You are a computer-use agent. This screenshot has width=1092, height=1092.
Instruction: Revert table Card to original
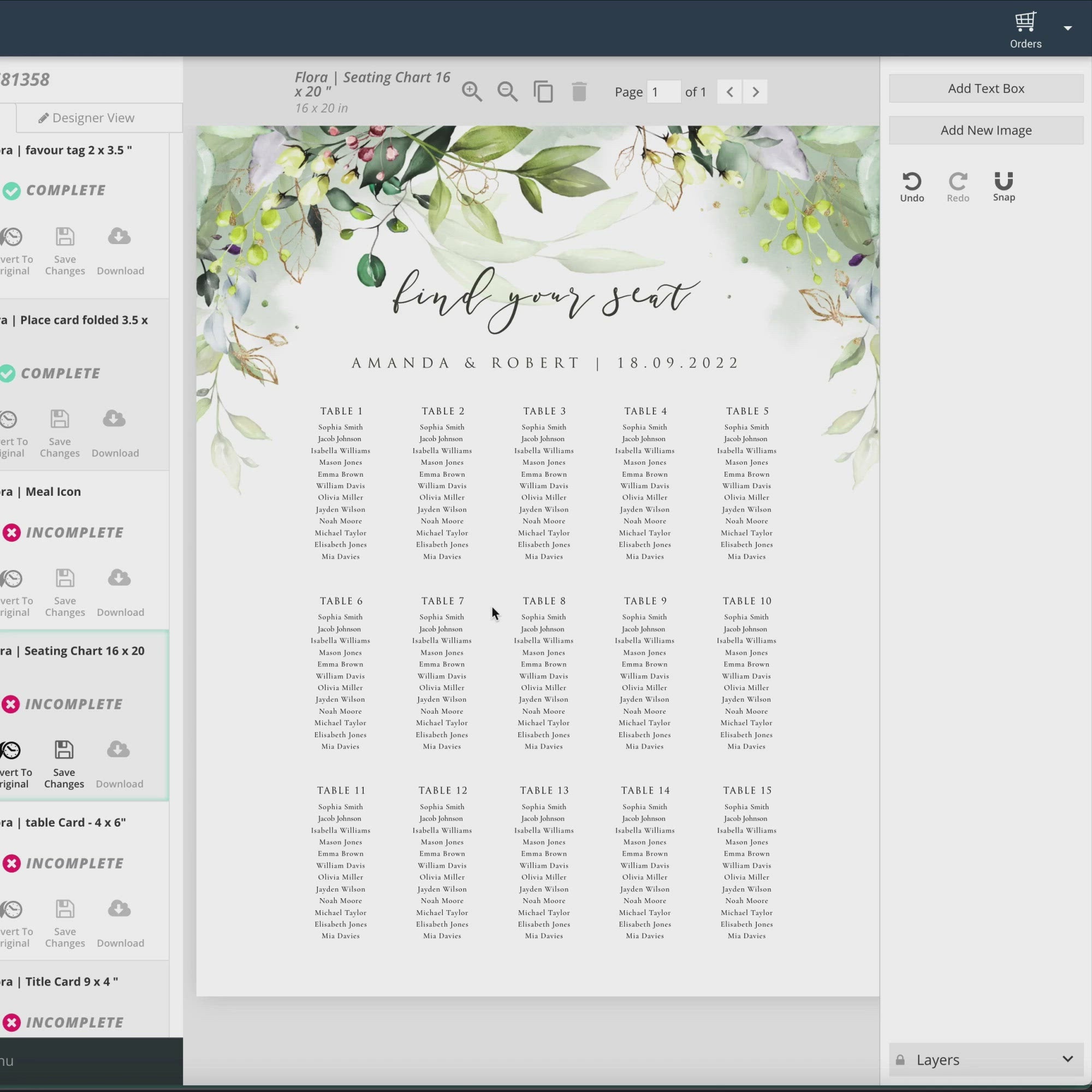(x=15, y=924)
